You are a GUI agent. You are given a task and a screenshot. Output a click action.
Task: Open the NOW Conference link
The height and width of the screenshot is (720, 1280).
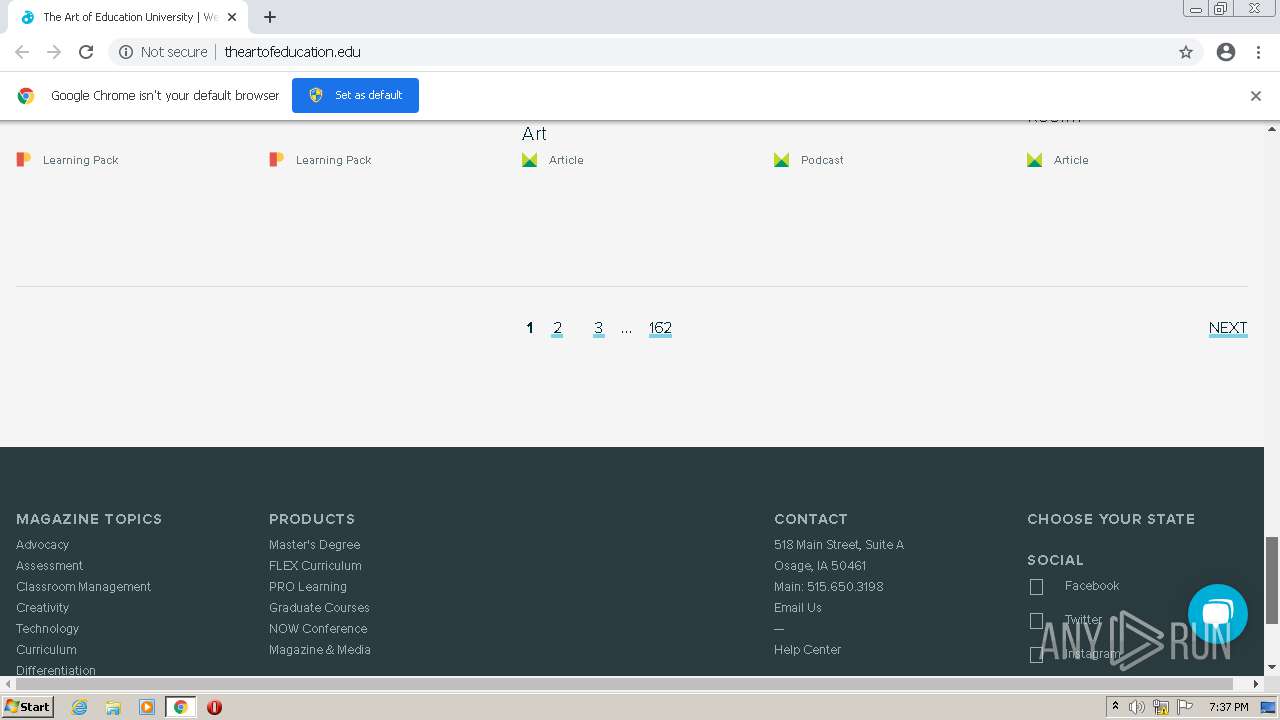pyautogui.click(x=318, y=629)
